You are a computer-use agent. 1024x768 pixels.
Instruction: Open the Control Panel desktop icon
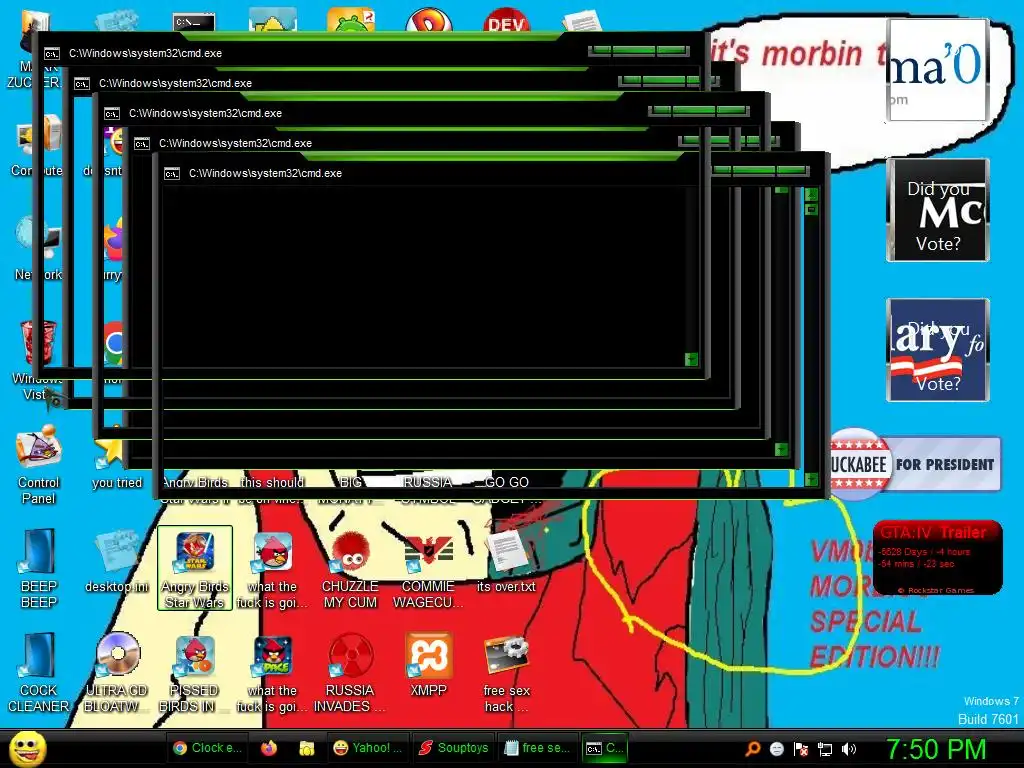(39, 465)
